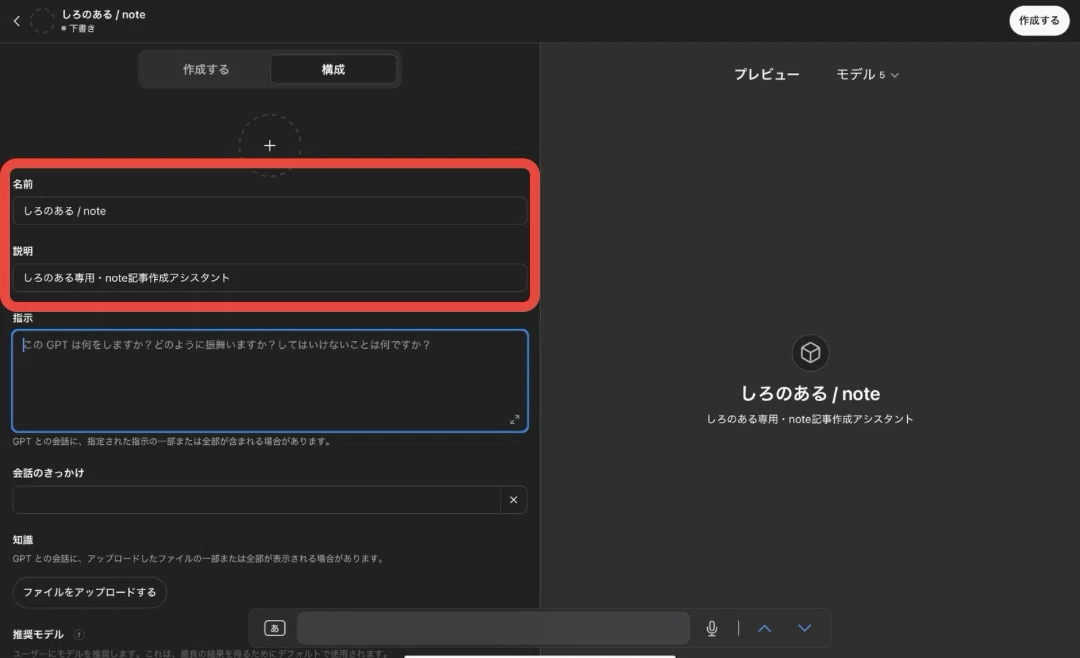Go back using the top-left arrow
The height and width of the screenshot is (658, 1080).
17,21
